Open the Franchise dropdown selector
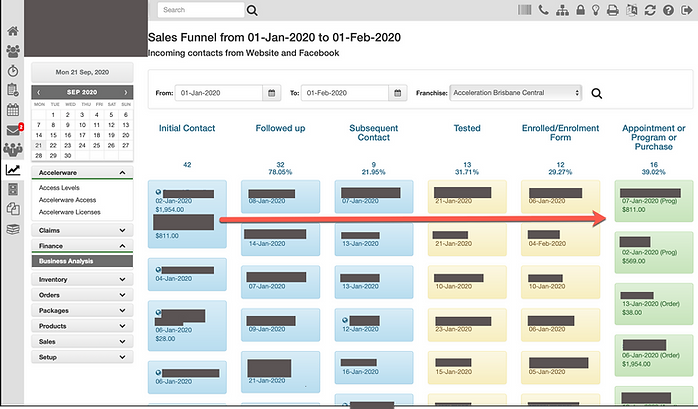Screen dimensions: 698x409 pos(515,93)
